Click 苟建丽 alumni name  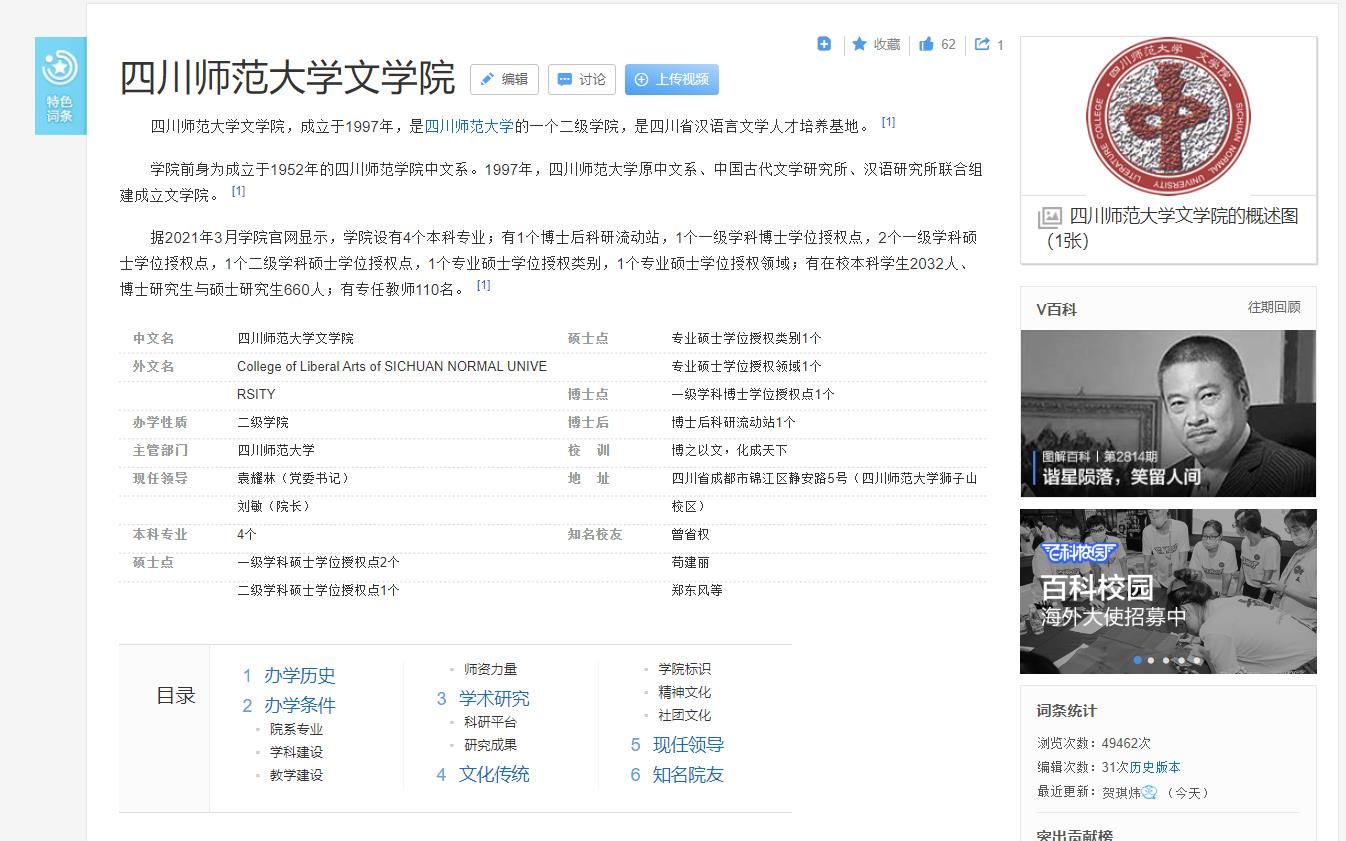(x=690, y=562)
